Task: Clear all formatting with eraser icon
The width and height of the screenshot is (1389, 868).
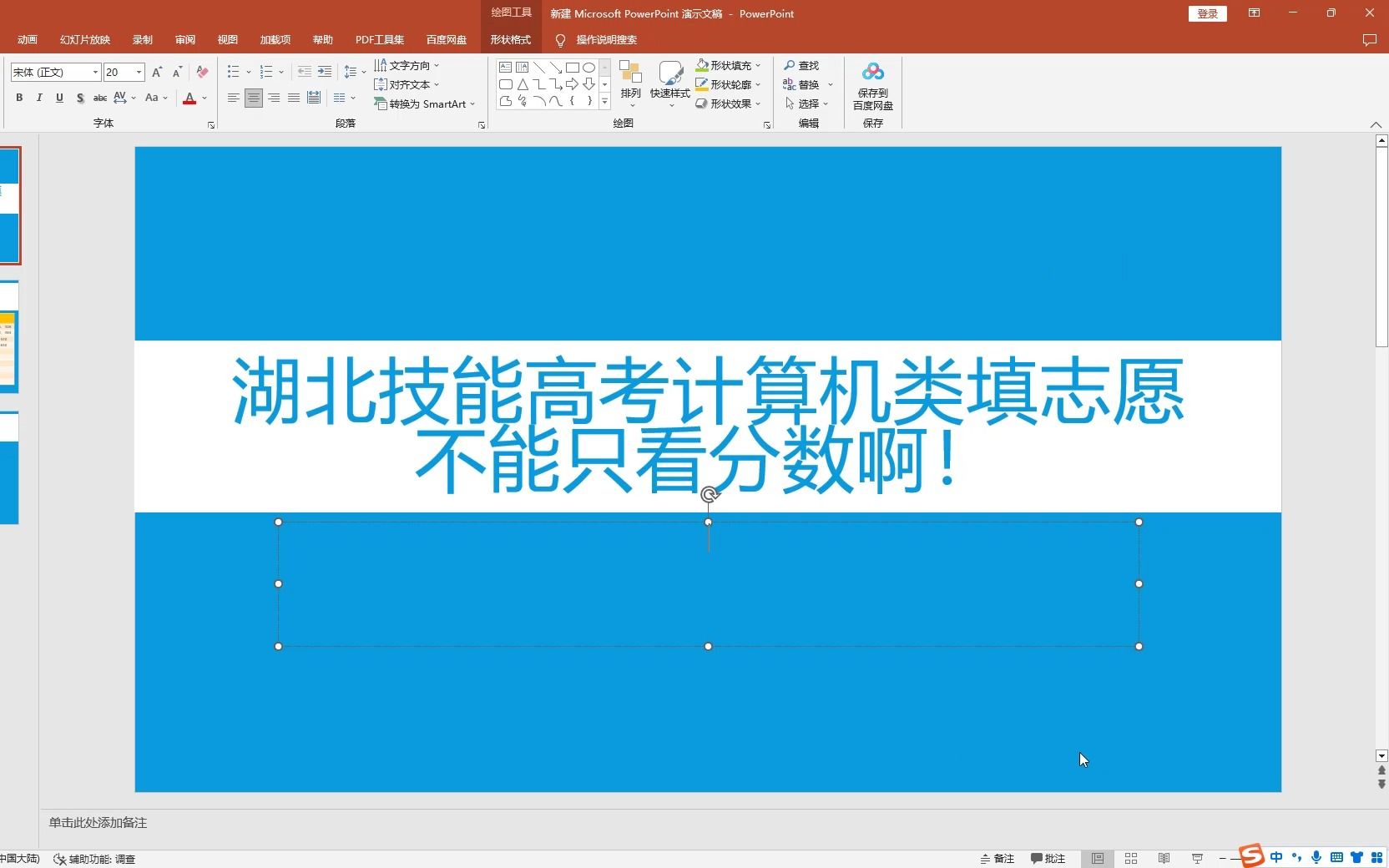Action: 202,72
